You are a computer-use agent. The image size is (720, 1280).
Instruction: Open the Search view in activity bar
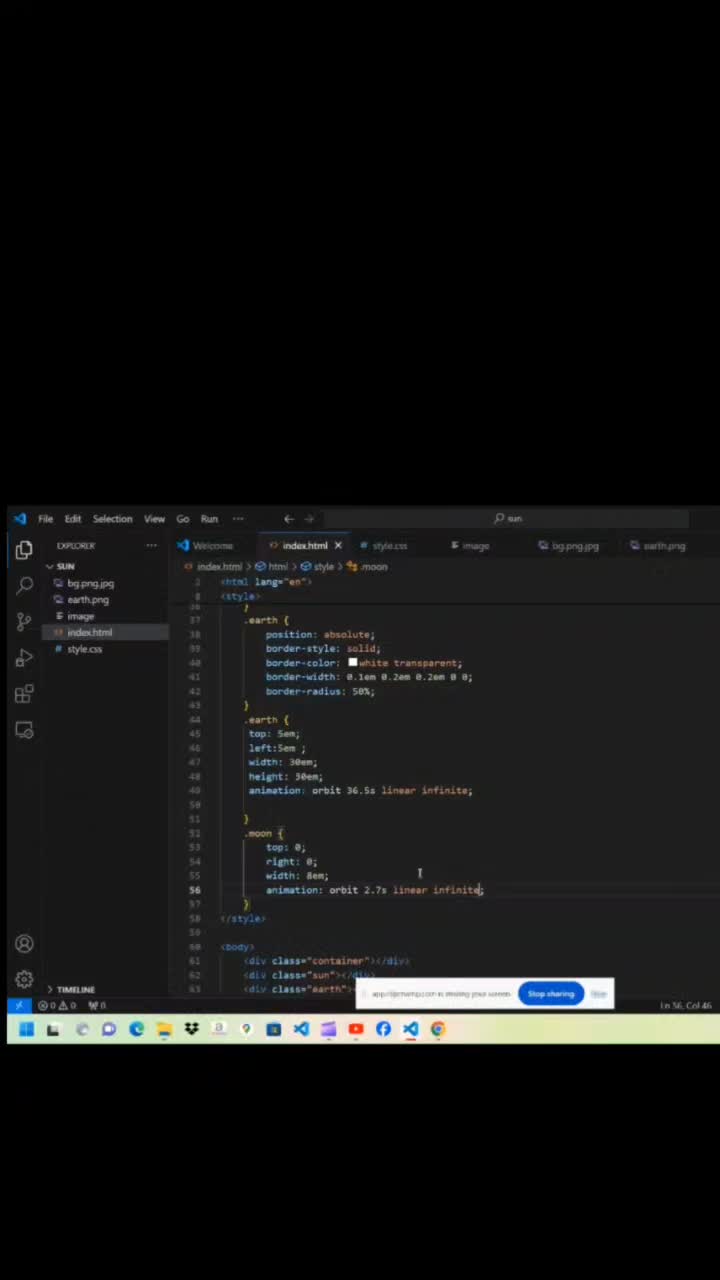click(x=25, y=585)
